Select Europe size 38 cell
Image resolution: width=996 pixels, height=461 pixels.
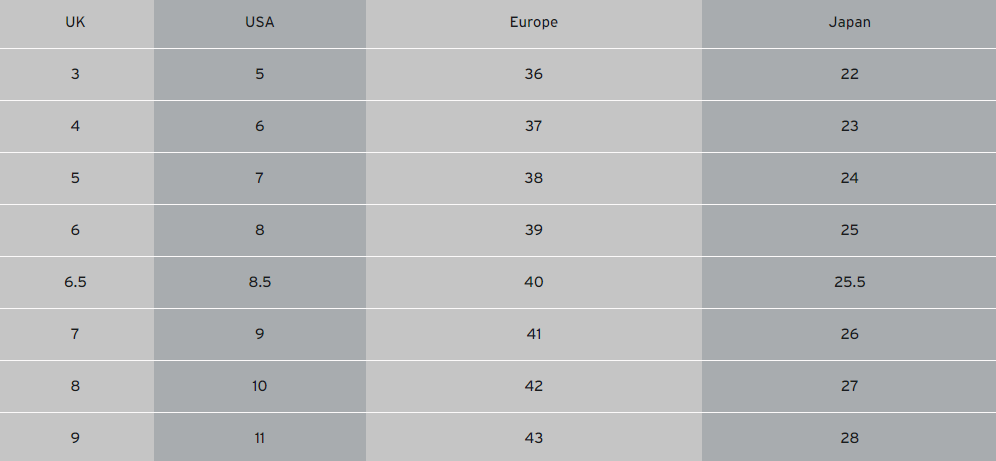coord(533,178)
